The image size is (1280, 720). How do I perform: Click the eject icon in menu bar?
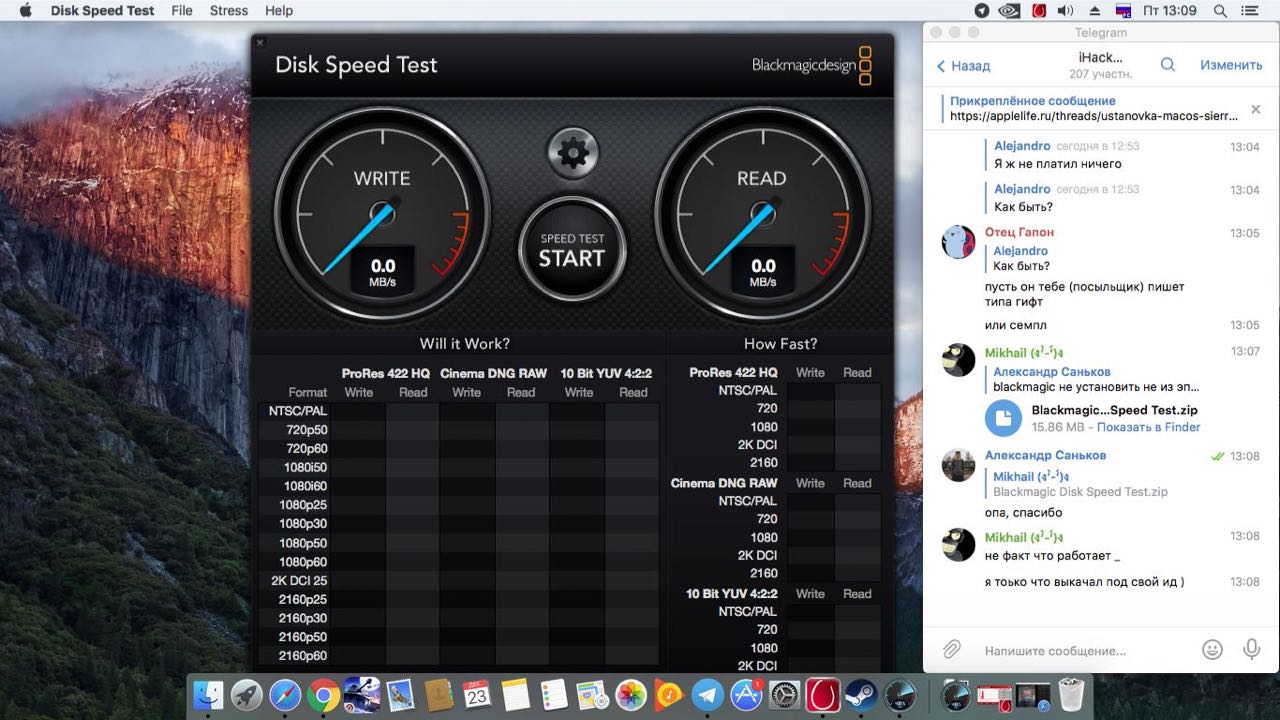(x=1094, y=11)
